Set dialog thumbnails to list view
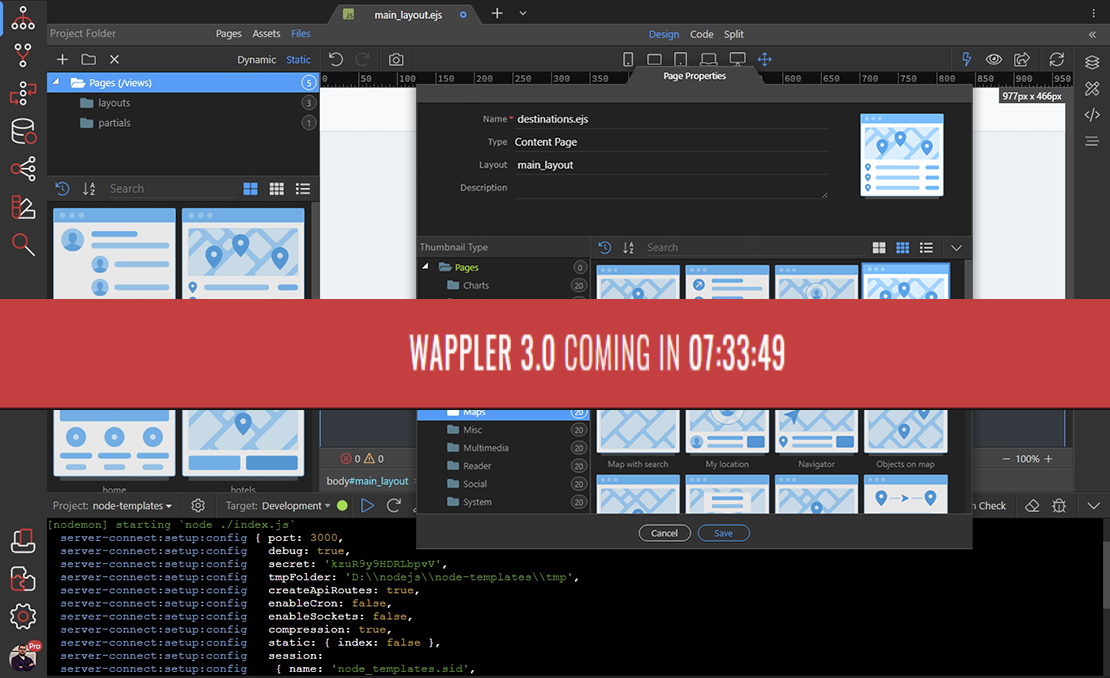Image resolution: width=1110 pixels, height=678 pixels. click(926, 247)
